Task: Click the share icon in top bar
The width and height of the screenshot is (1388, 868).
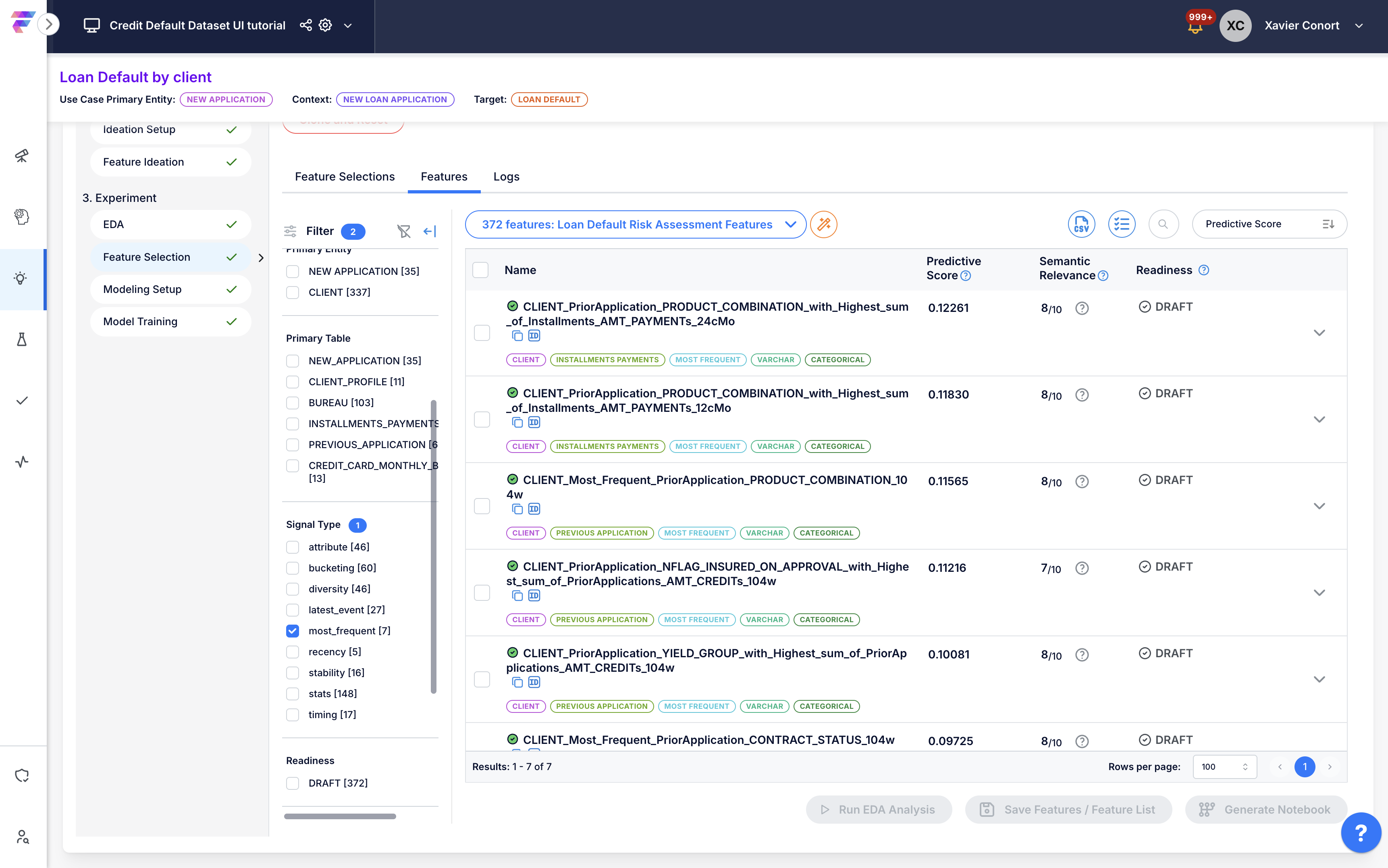Action: (x=305, y=25)
